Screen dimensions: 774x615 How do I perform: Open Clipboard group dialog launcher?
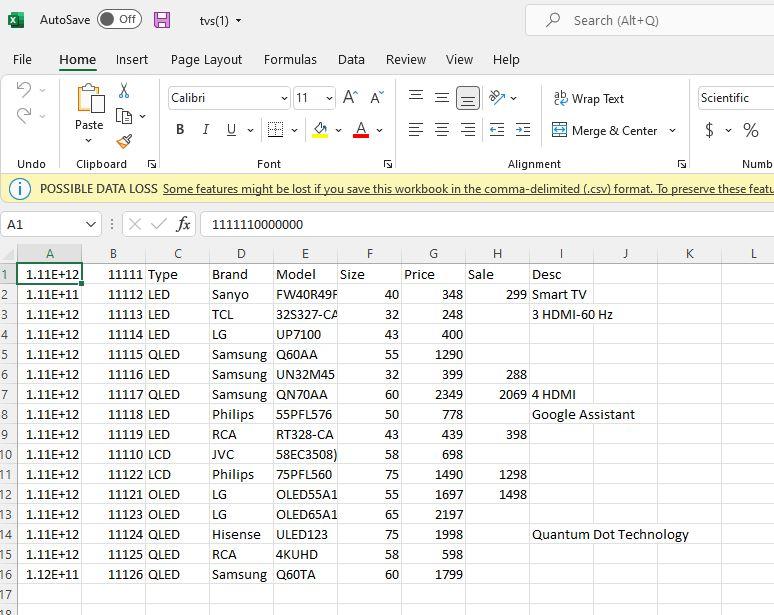click(152, 164)
